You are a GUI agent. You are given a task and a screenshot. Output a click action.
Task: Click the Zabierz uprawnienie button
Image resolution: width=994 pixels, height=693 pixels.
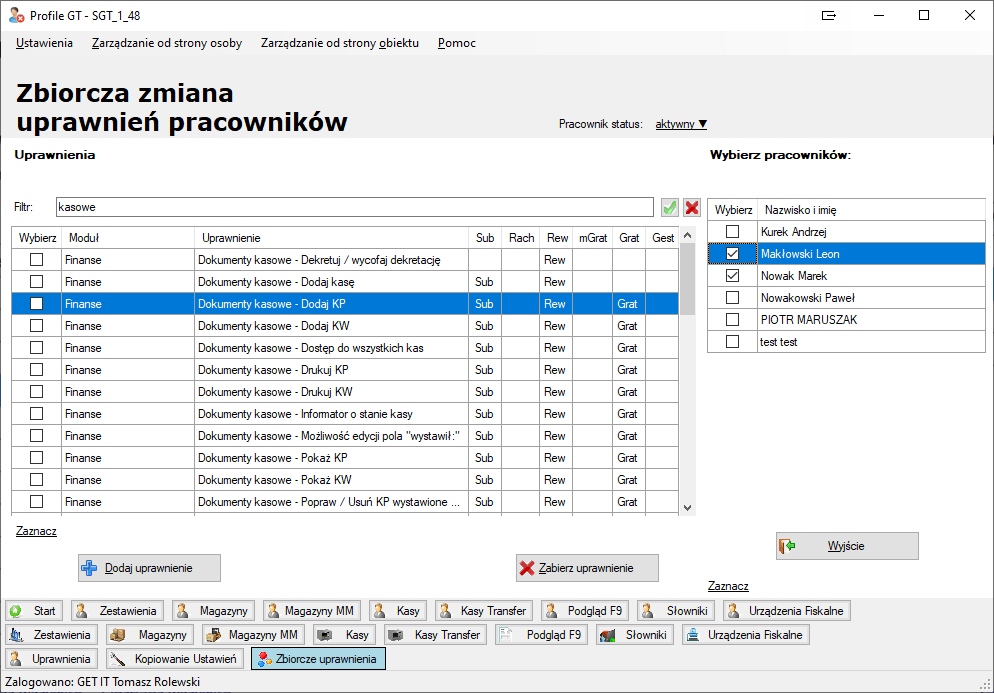click(x=587, y=568)
